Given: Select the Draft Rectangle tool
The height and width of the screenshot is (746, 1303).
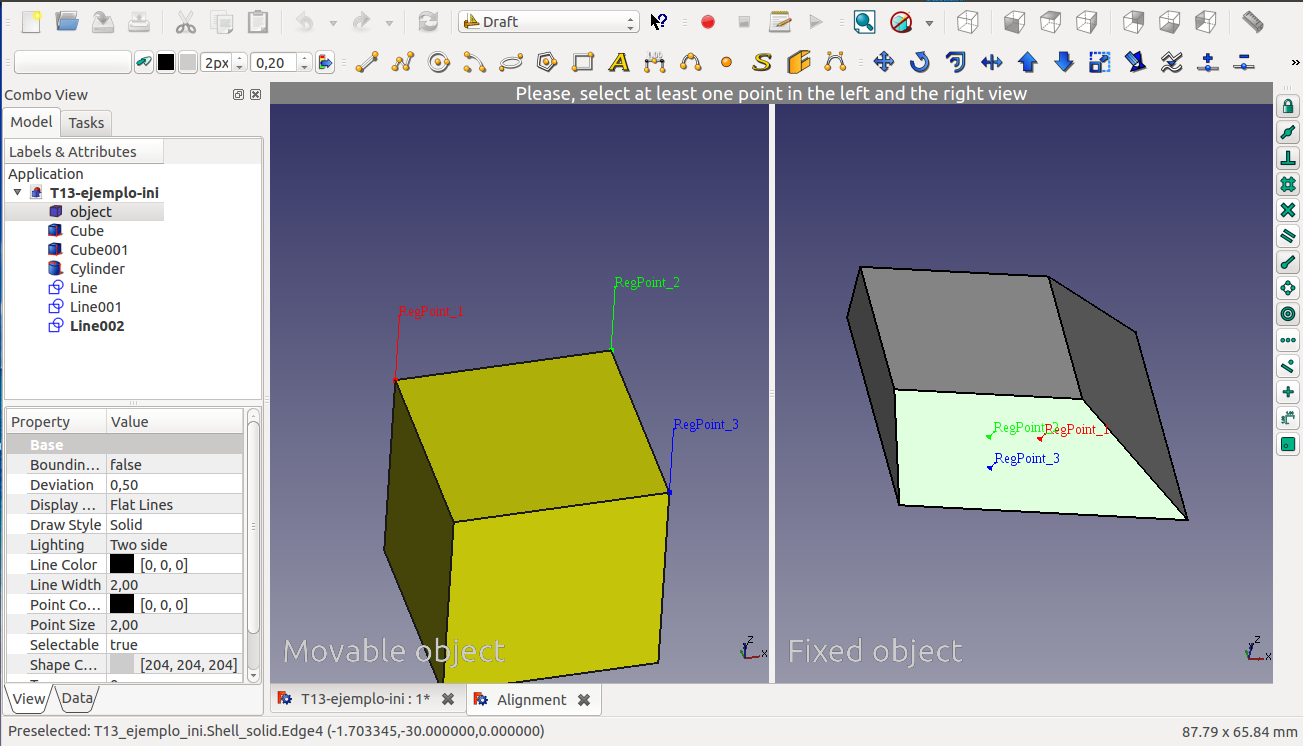Looking at the screenshot, I should [583, 63].
